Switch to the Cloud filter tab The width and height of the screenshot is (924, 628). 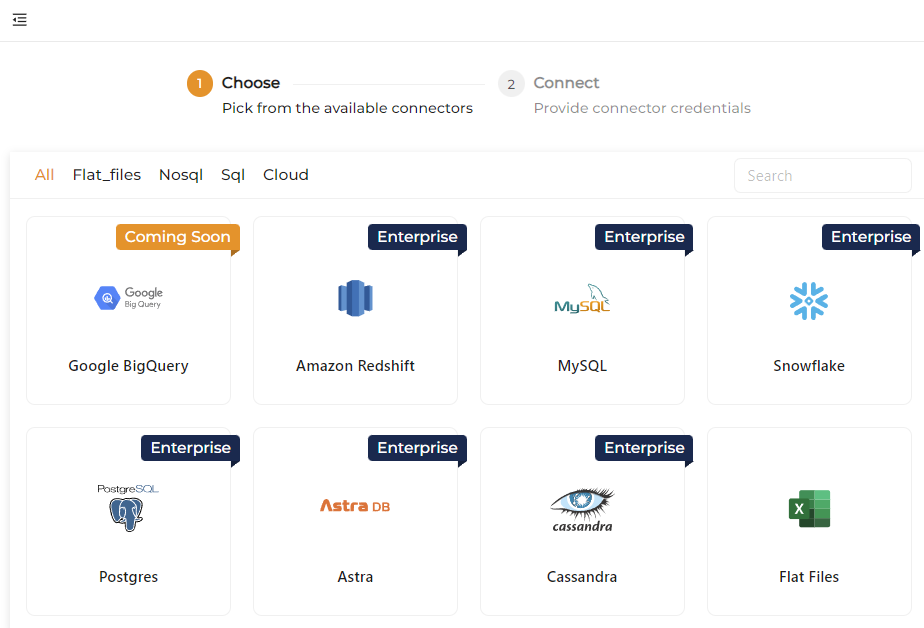285,174
